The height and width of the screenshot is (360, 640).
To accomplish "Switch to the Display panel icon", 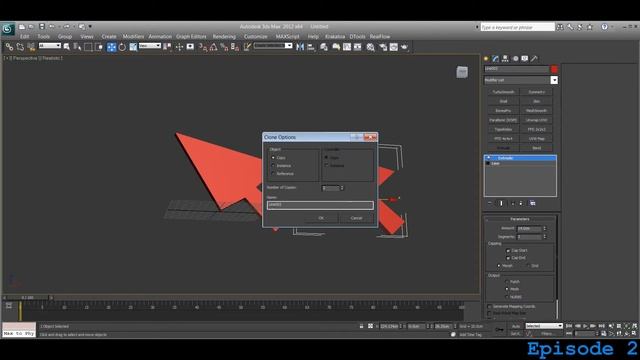I will pyautogui.click(x=524, y=59).
